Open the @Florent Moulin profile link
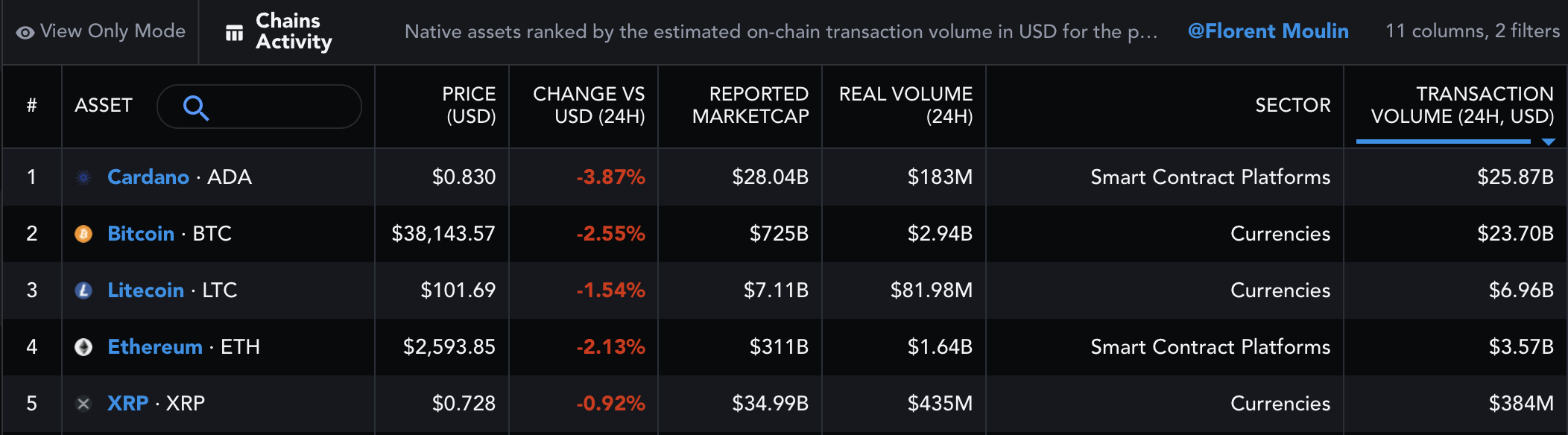The image size is (1568, 435). click(1268, 31)
